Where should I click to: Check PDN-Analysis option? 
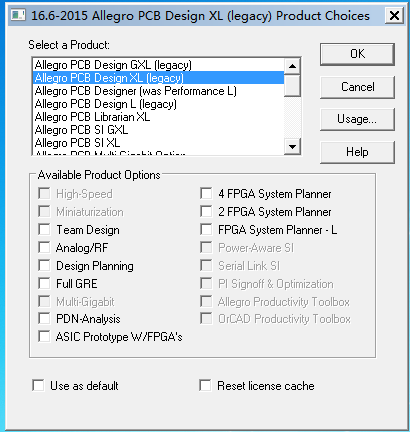pos(44,318)
